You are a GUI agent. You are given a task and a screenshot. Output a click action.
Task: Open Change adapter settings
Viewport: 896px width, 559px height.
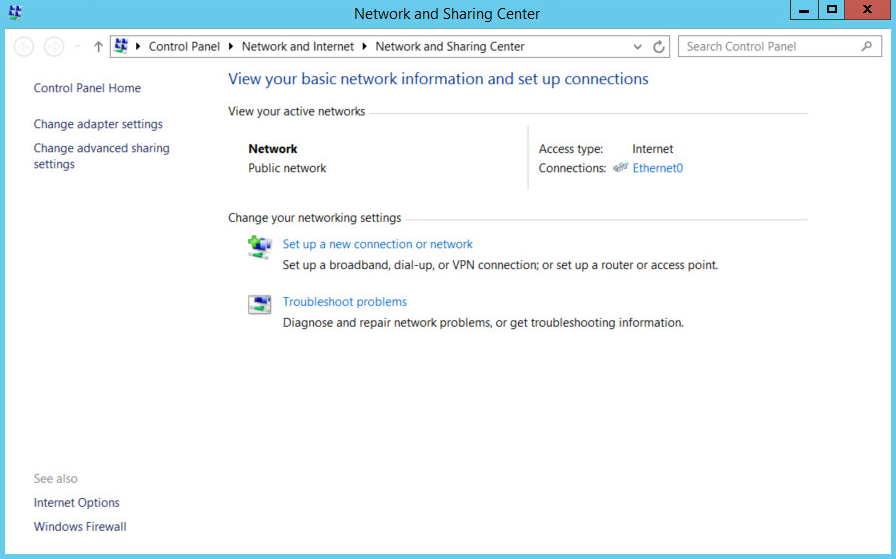(98, 124)
